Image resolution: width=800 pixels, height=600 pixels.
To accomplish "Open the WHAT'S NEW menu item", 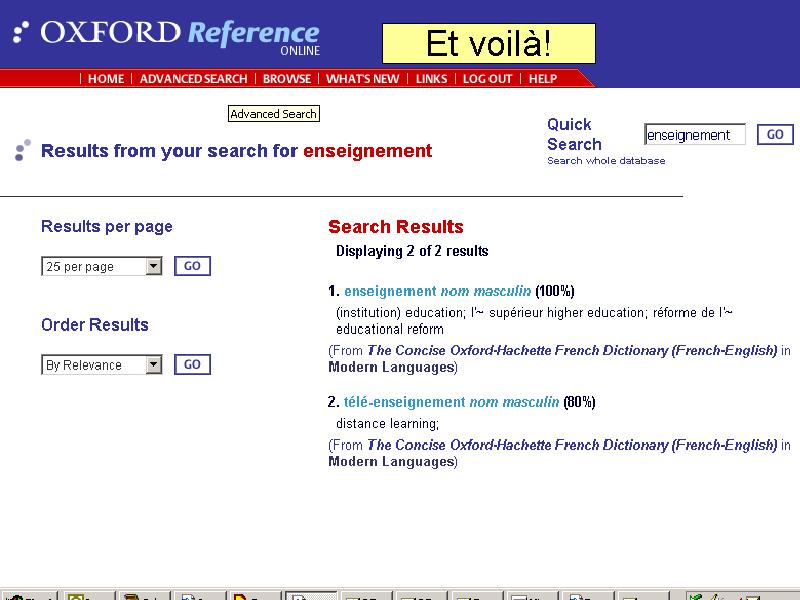I will (362, 79).
